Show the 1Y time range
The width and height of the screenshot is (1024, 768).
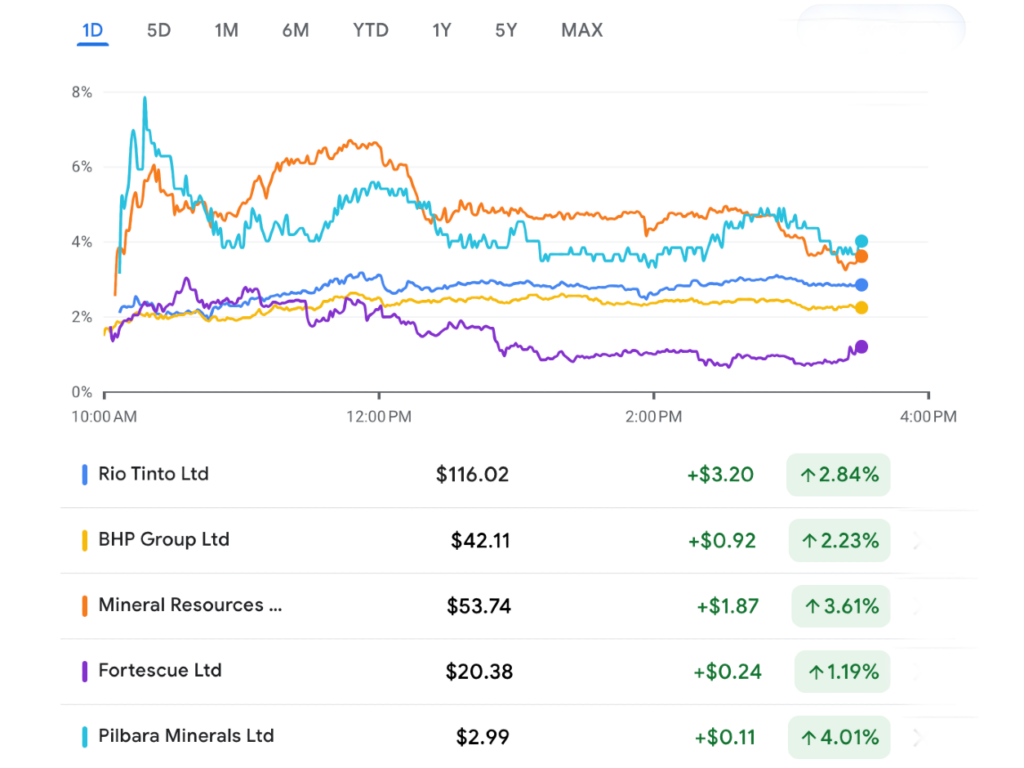pyautogui.click(x=441, y=30)
